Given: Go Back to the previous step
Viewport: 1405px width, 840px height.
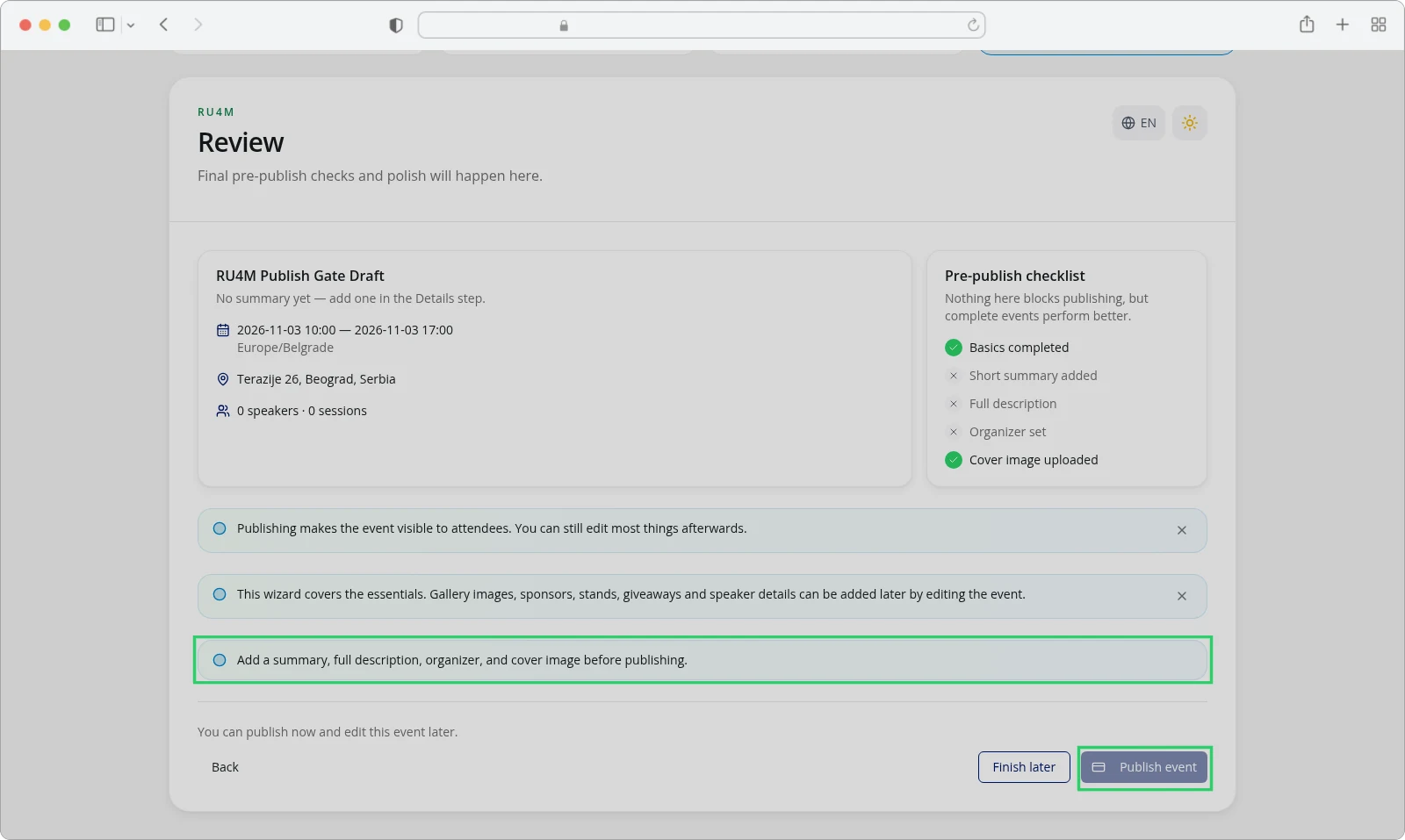Looking at the screenshot, I should point(225,767).
